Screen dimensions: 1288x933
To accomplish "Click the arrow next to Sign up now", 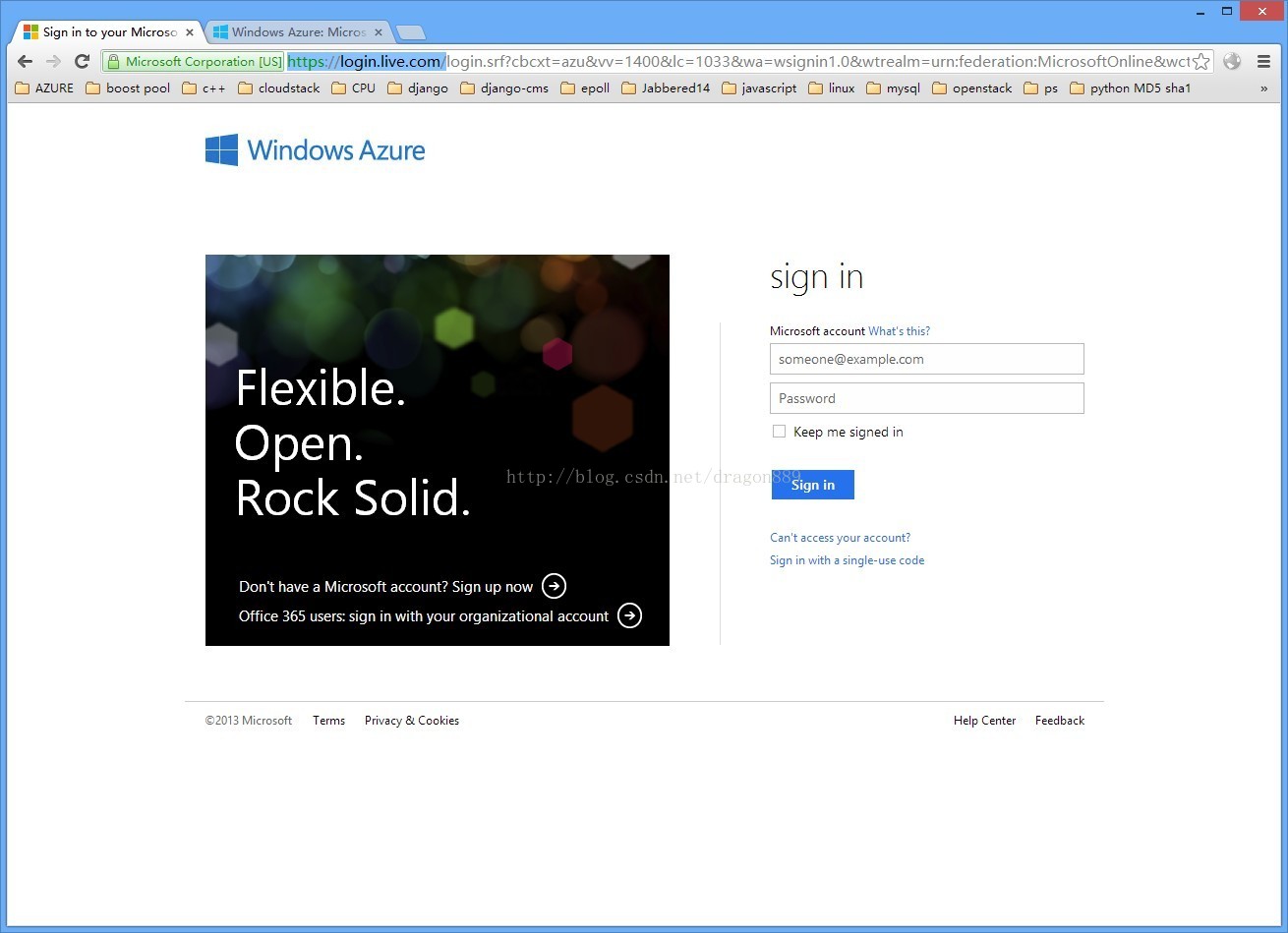I will 555,586.
